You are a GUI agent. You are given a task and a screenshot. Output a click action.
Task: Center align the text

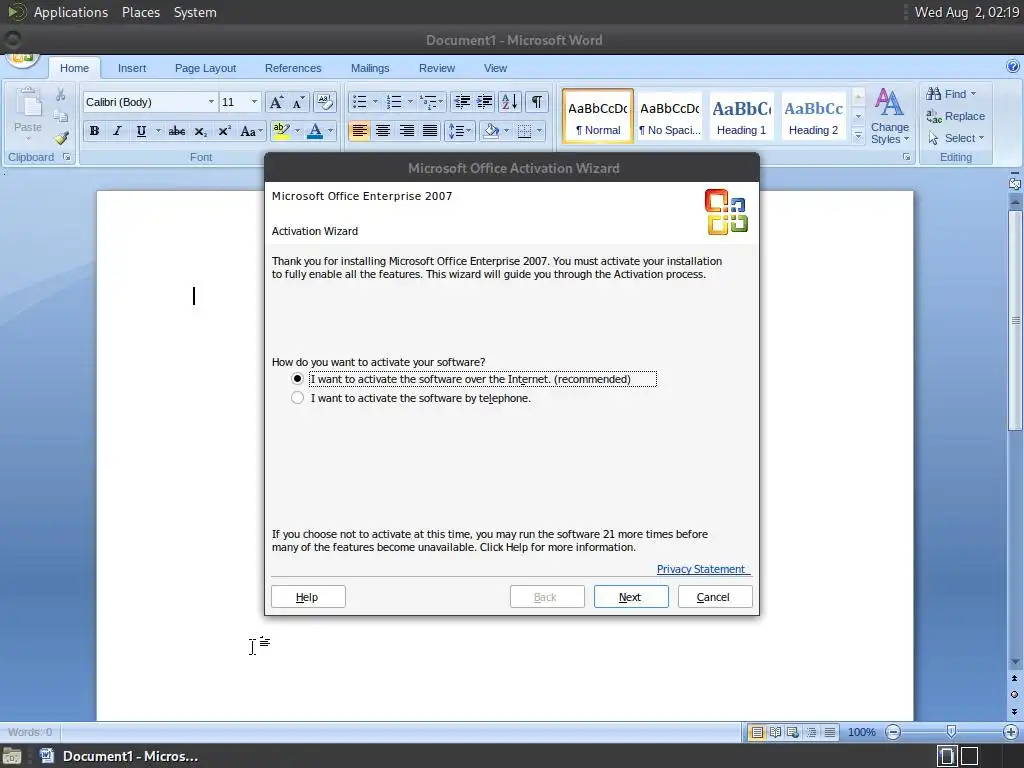383,131
